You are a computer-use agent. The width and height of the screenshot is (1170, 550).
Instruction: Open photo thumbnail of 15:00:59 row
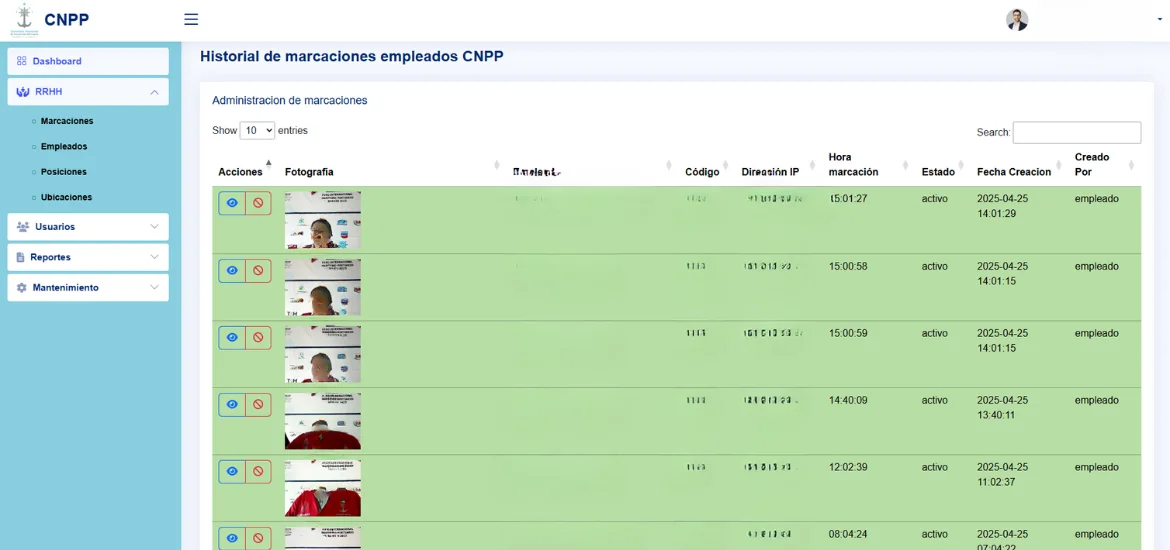point(322,354)
